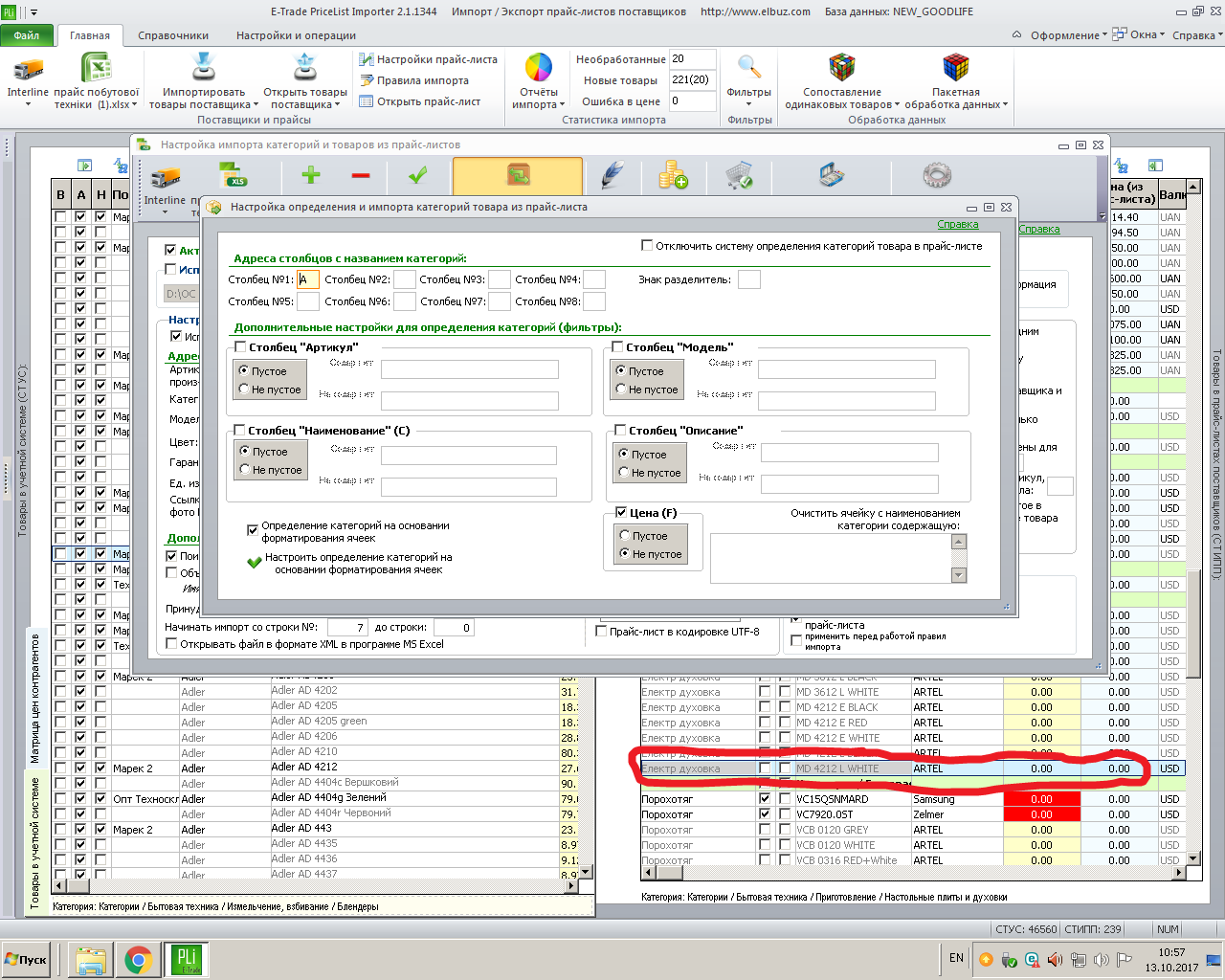Click the red minus delete icon
1225x980 pixels.
click(361, 175)
